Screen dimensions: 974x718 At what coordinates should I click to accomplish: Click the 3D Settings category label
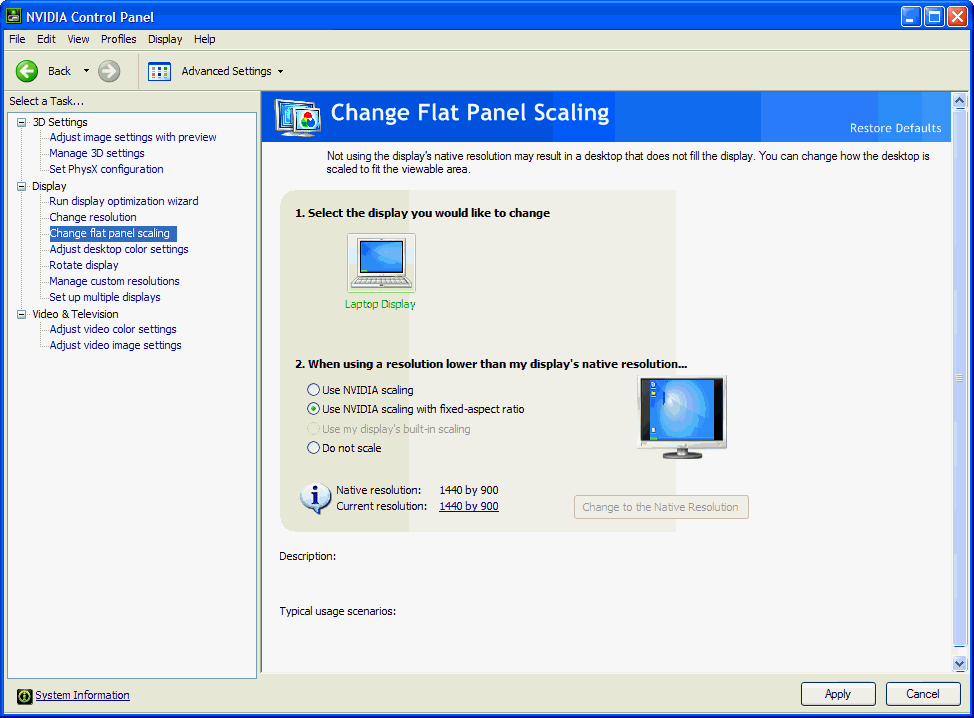(x=60, y=122)
